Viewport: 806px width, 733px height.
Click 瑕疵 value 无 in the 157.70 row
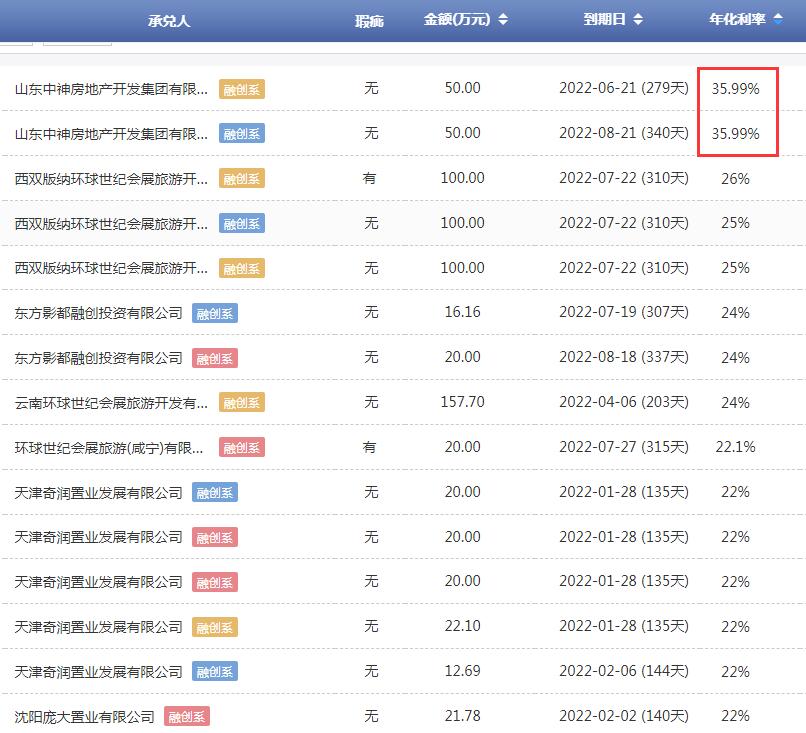pyautogui.click(x=371, y=401)
